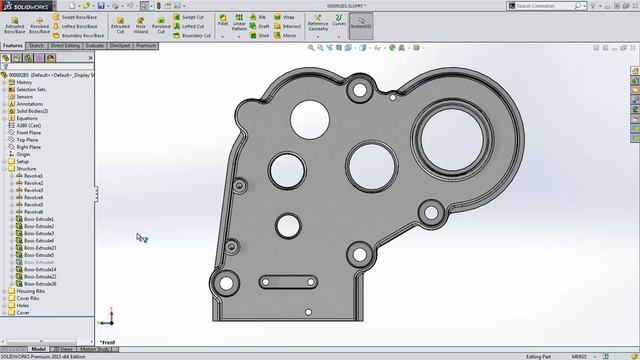Viewport: 640px width, 360px height.
Task: Click the New document icon
Action: tap(72, 6)
